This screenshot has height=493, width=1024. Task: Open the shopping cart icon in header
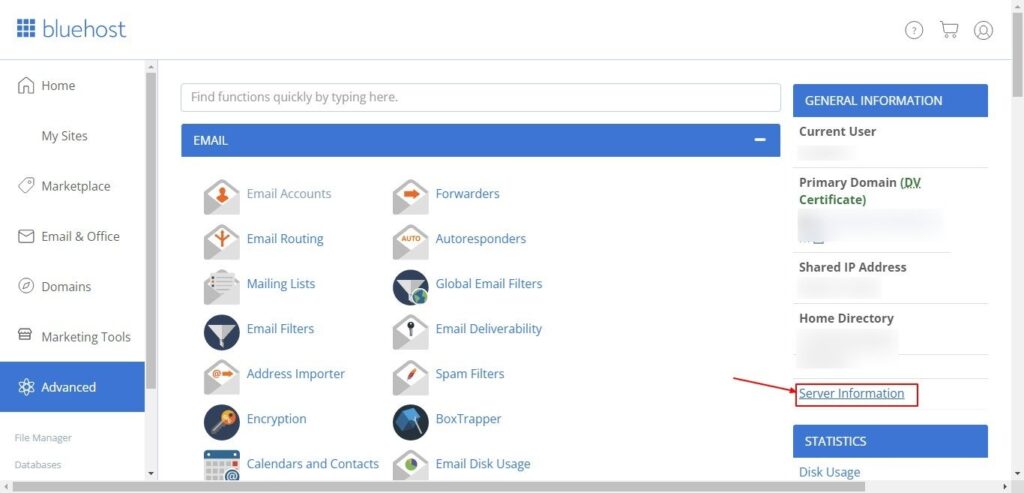[x=949, y=30]
